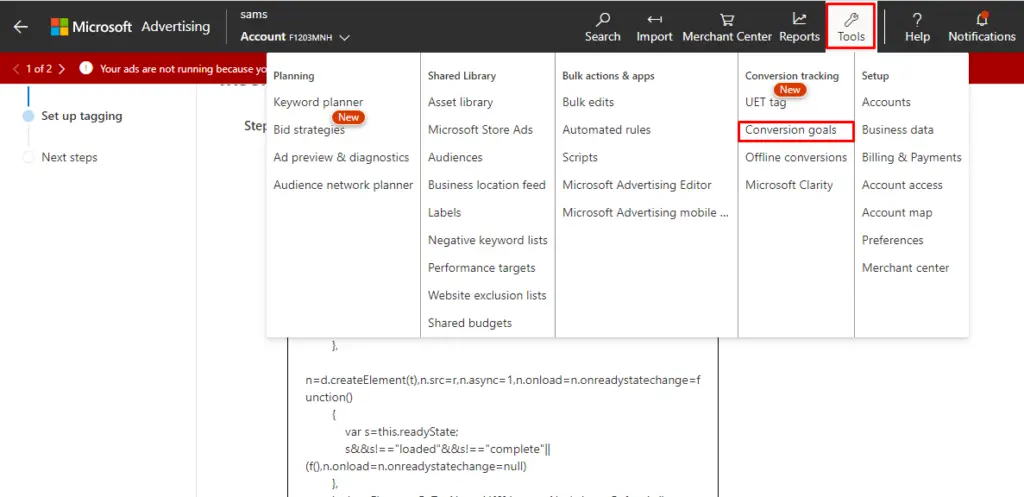Open Microsoft Clarity

[x=789, y=185]
